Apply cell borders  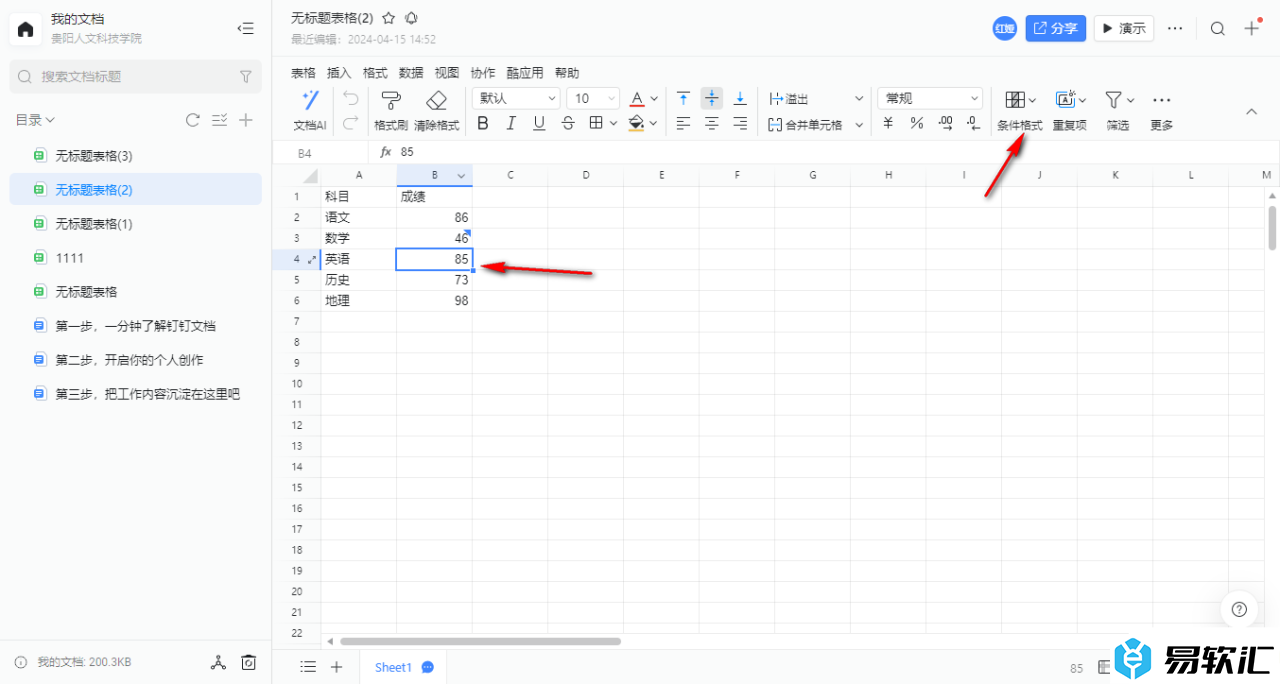pos(596,123)
